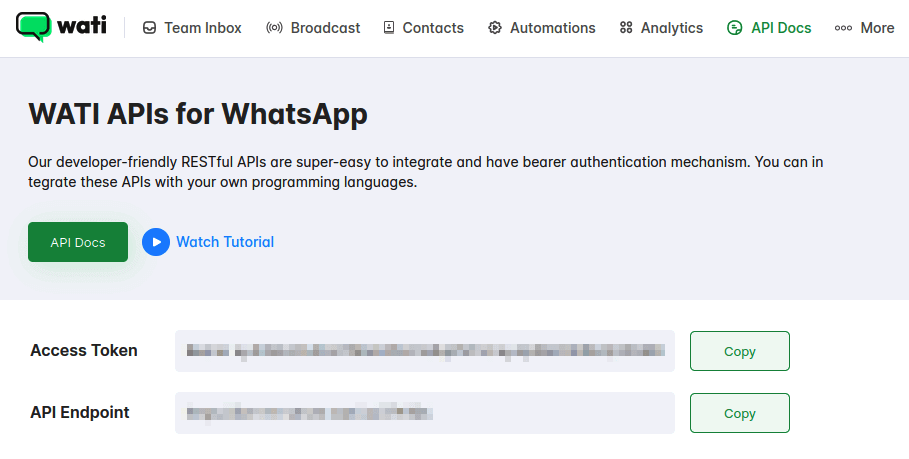Copy the API Endpoint
The width and height of the screenshot is (909, 459).
[740, 413]
